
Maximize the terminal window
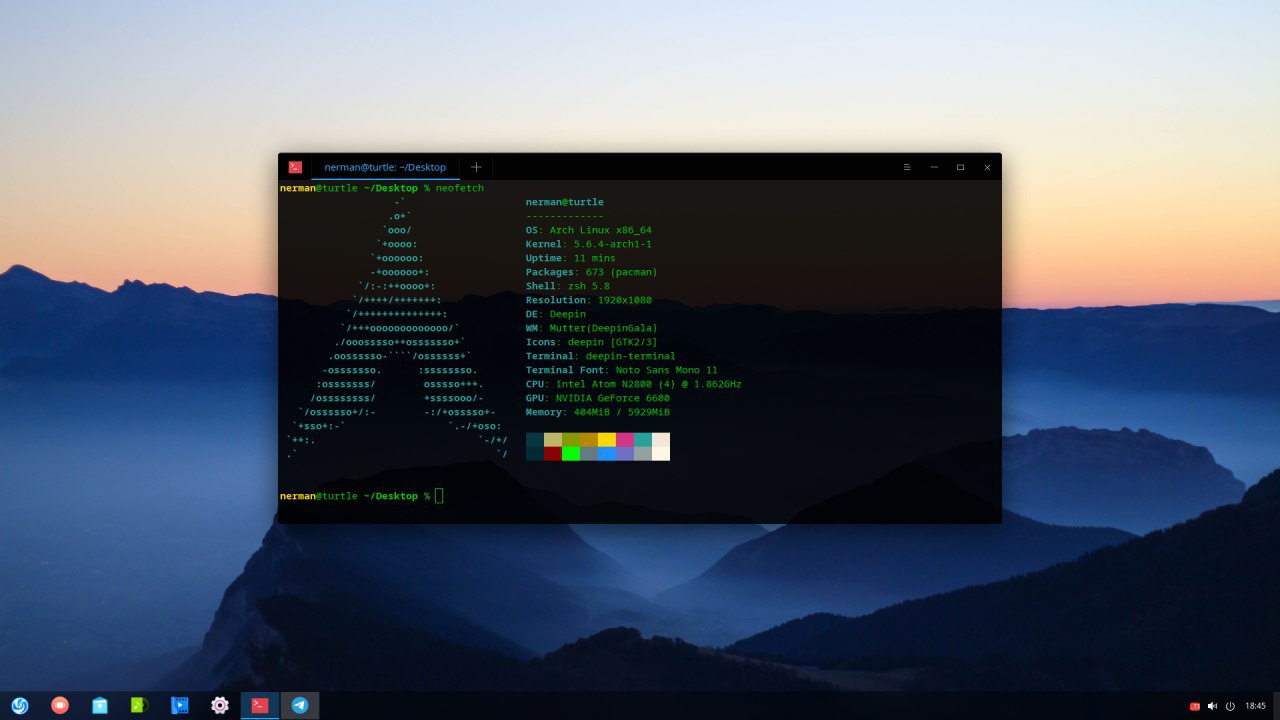coord(960,167)
